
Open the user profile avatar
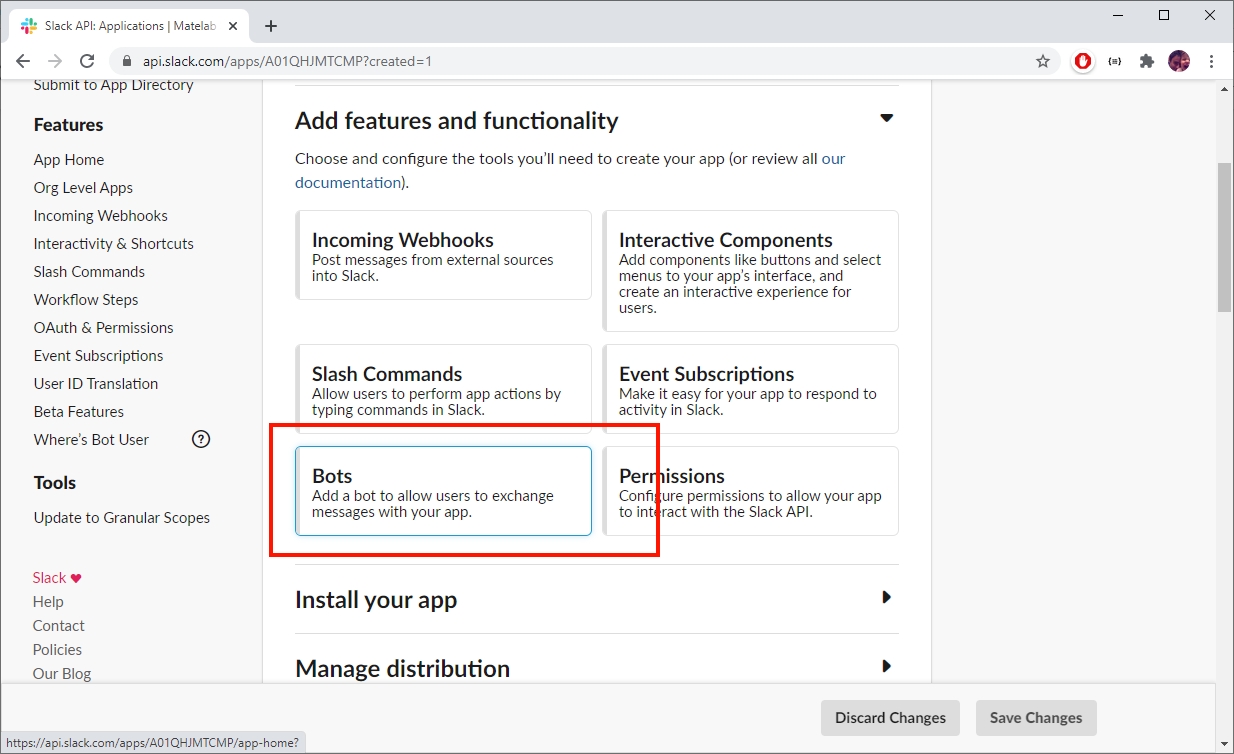1179,61
